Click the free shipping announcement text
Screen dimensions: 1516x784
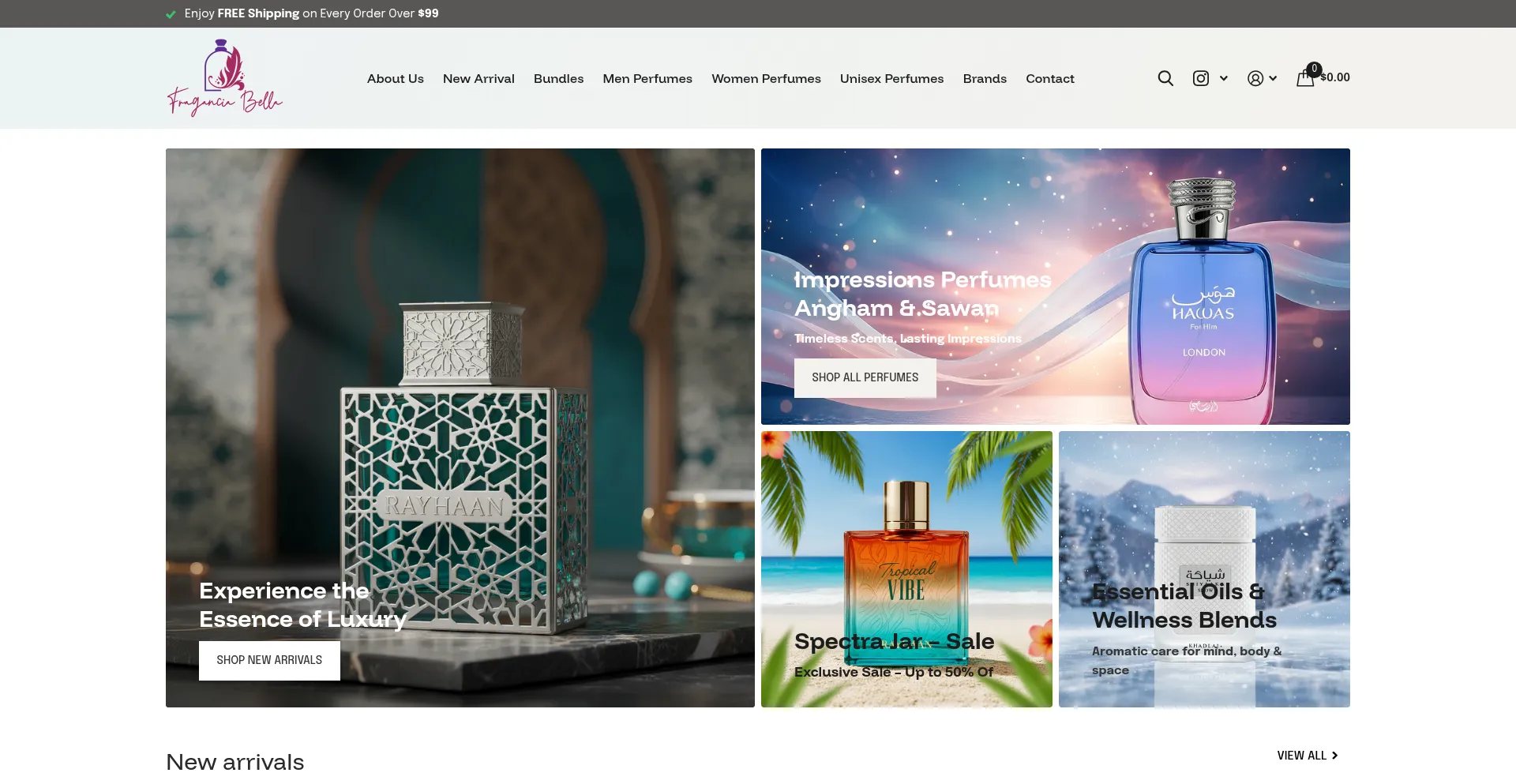pyautogui.click(x=311, y=13)
